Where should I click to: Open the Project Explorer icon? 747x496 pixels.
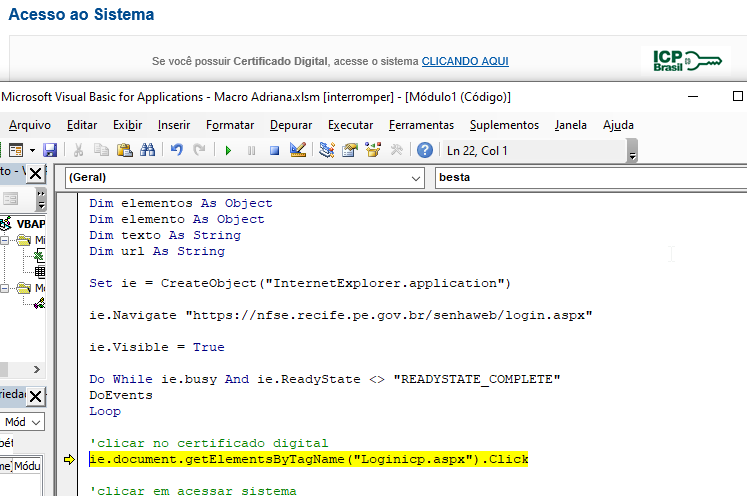coord(327,151)
